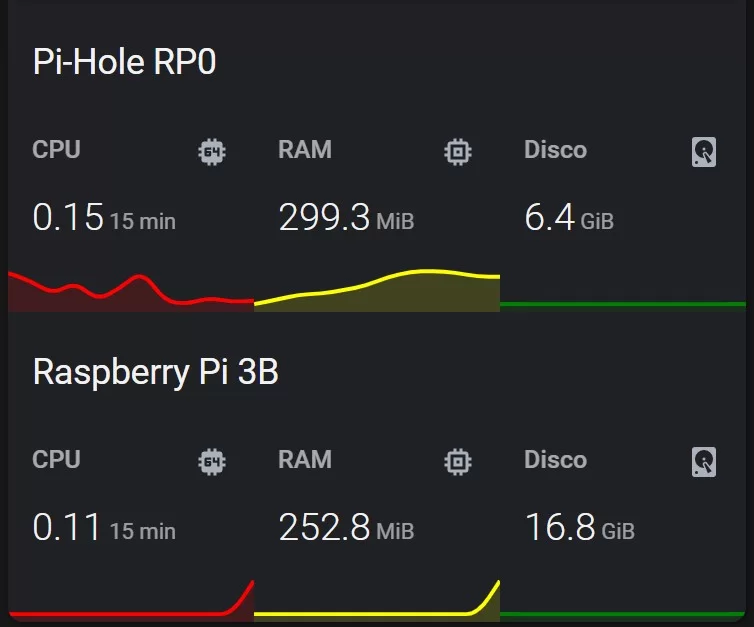Click the hard disk icon under Raspberry Pi 3B
This screenshot has height=627, width=754.
pos(704,462)
